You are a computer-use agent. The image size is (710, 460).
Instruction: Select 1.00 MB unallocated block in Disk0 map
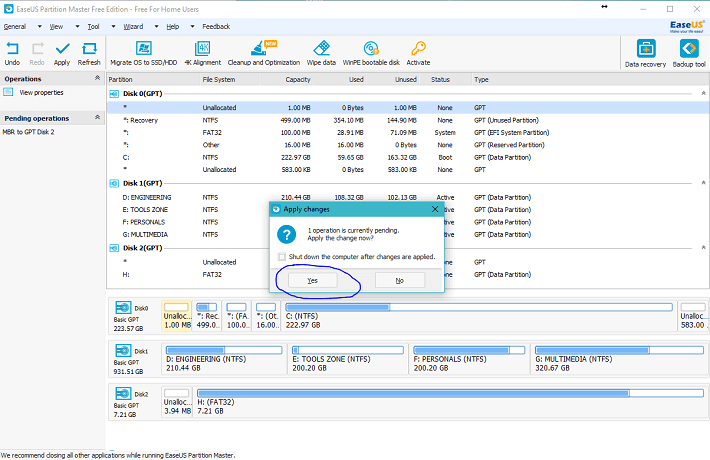click(177, 316)
